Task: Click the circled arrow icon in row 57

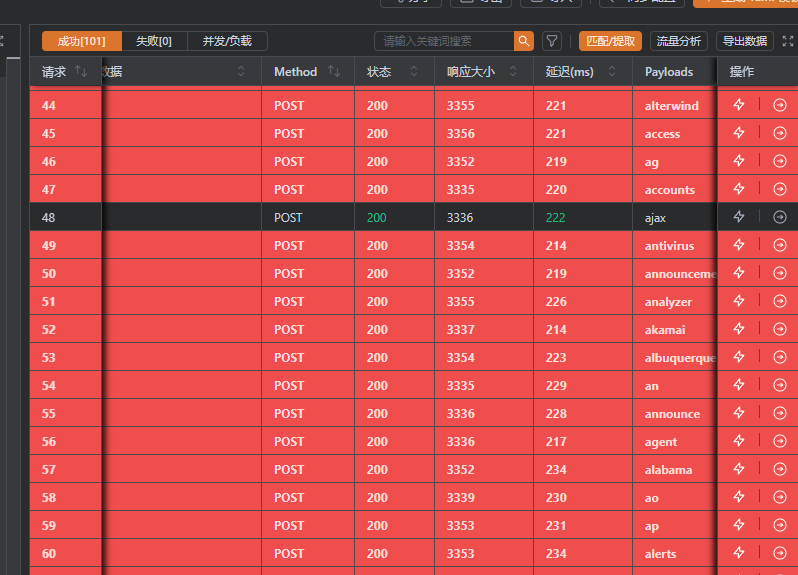Action: point(780,469)
